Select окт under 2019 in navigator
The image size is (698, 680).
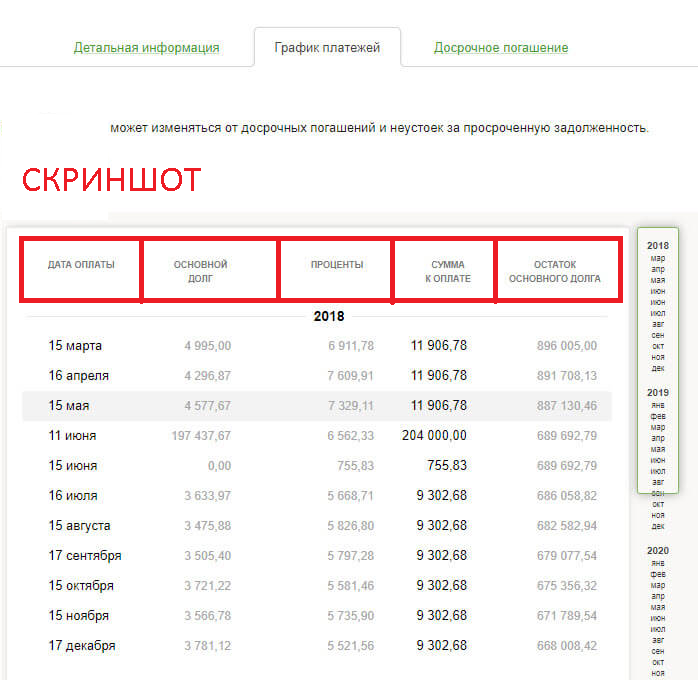(657, 504)
